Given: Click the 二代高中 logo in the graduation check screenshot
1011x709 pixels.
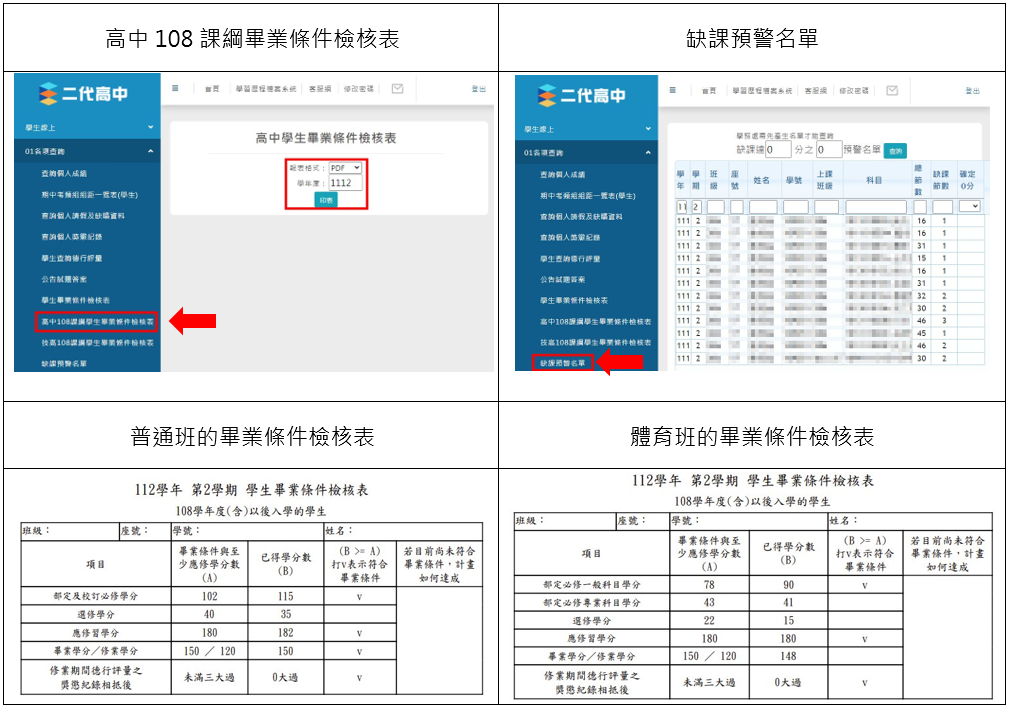Looking at the screenshot, I should pyautogui.click(x=85, y=94).
